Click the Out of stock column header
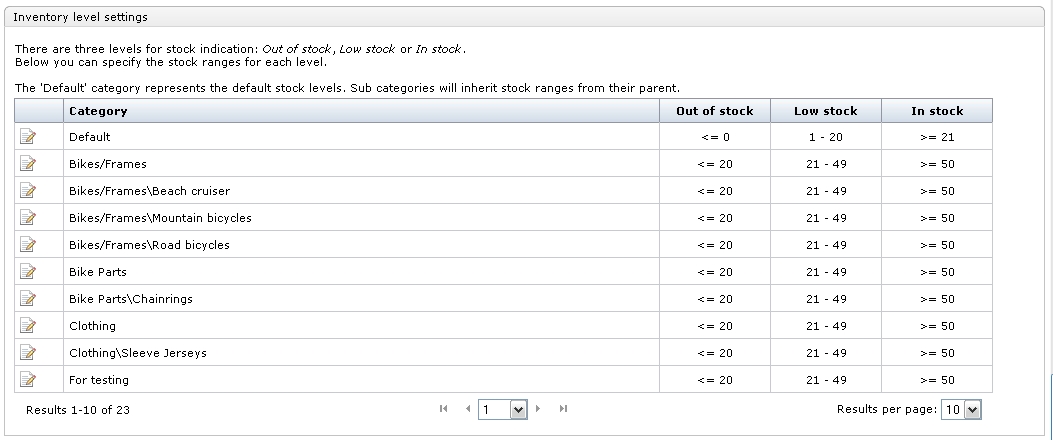1053x440 pixels. [715, 111]
